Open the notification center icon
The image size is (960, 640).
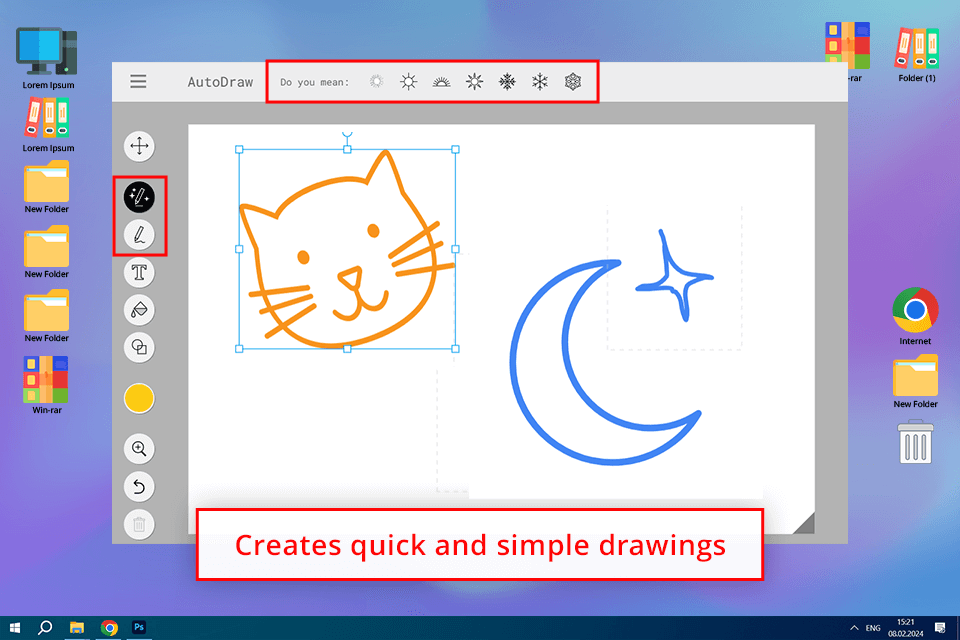coord(940,628)
